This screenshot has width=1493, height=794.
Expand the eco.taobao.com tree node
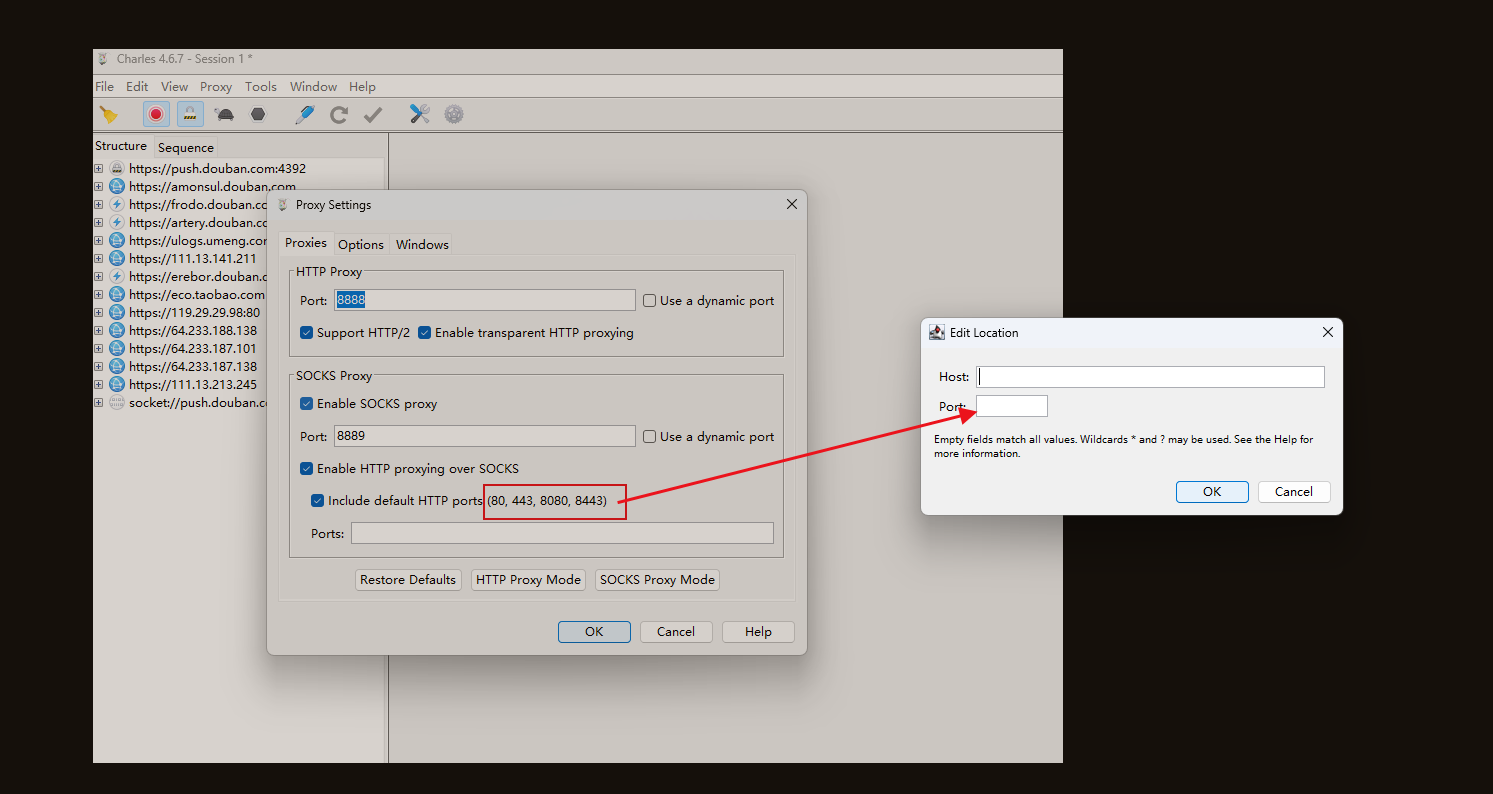click(x=99, y=295)
